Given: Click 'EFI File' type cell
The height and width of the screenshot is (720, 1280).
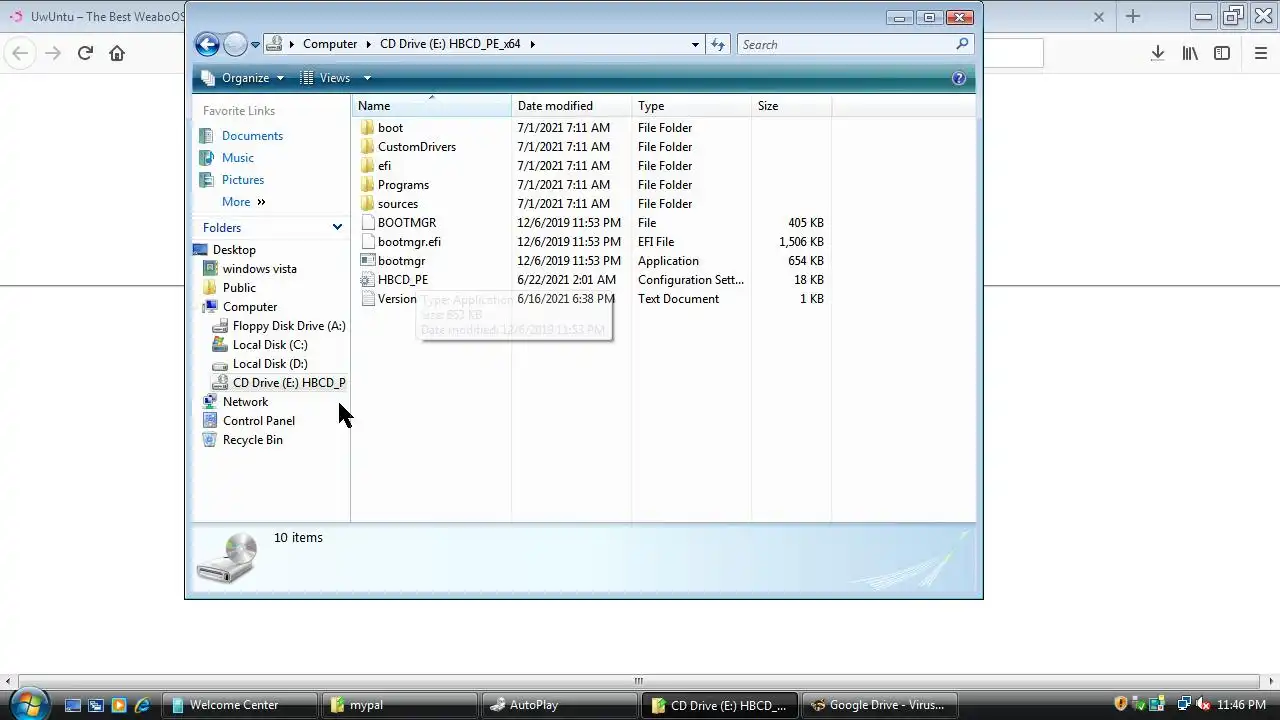Looking at the screenshot, I should click(656, 242).
